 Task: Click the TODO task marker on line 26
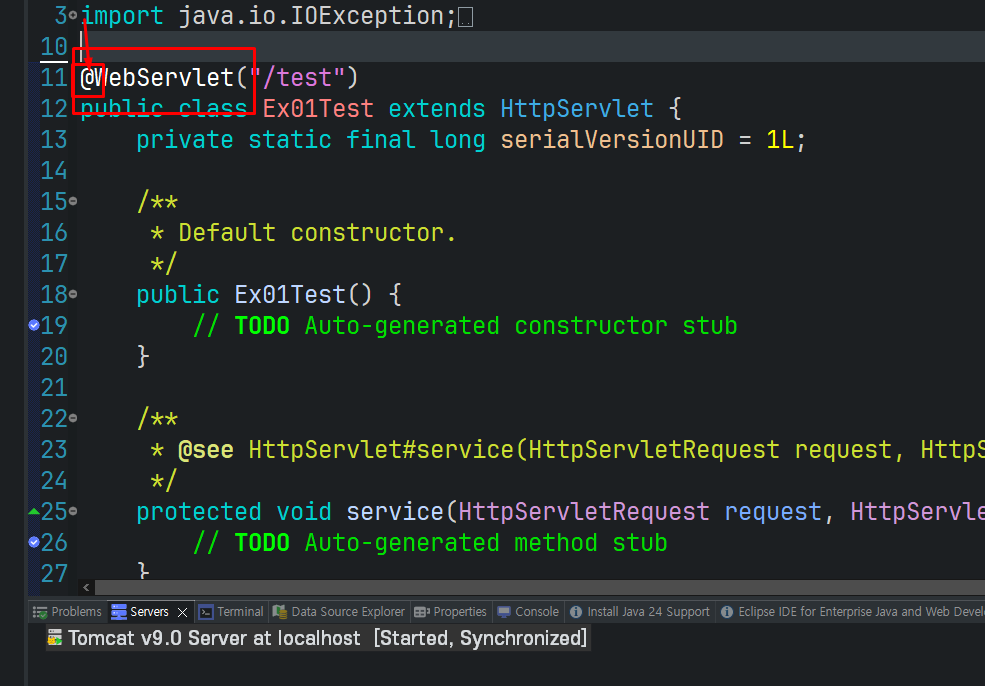click(x=34, y=542)
